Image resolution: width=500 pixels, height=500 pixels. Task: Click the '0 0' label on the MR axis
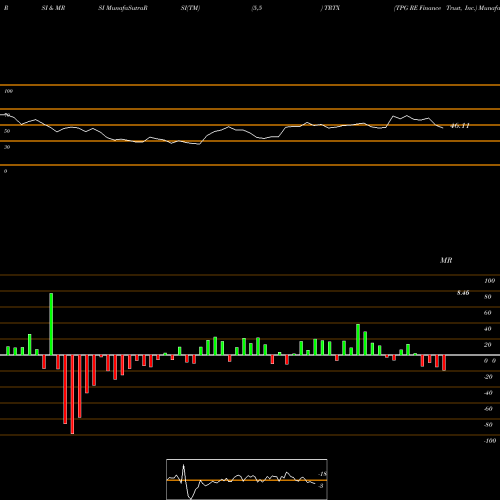tap(490, 361)
